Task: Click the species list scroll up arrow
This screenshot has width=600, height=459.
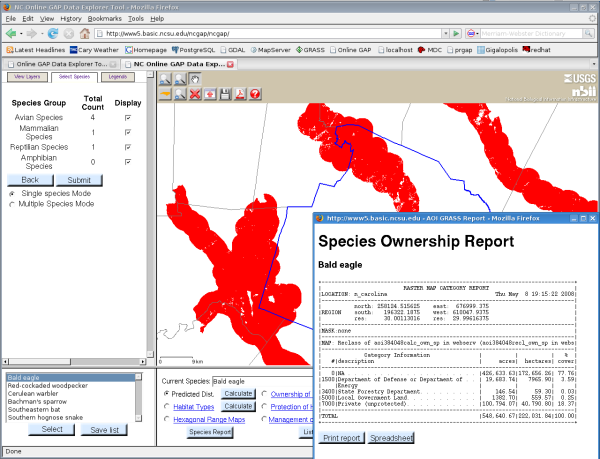Action: [139, 377]
